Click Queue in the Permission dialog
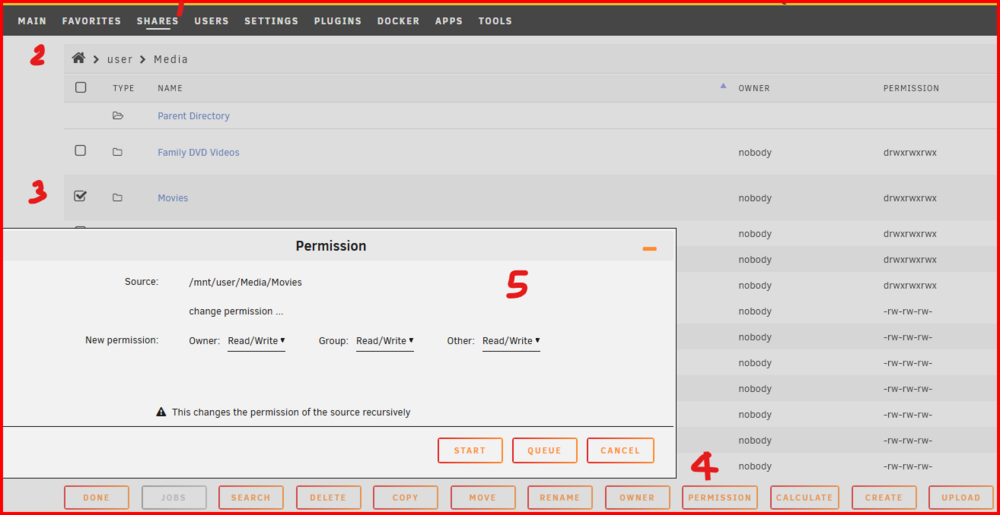 tap(545, 450)
